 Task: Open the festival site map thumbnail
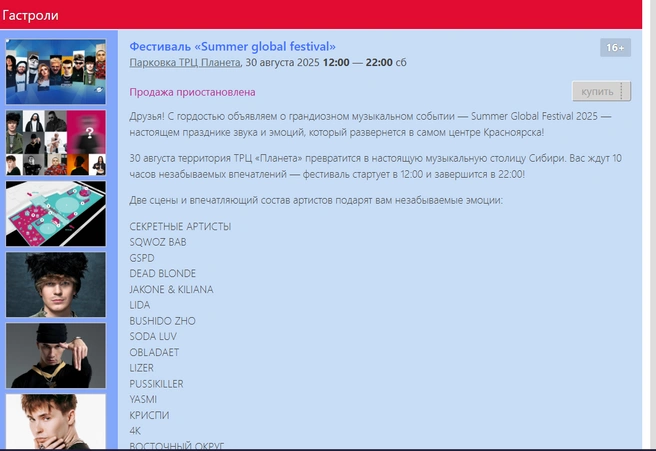click(x=56, y=214)
